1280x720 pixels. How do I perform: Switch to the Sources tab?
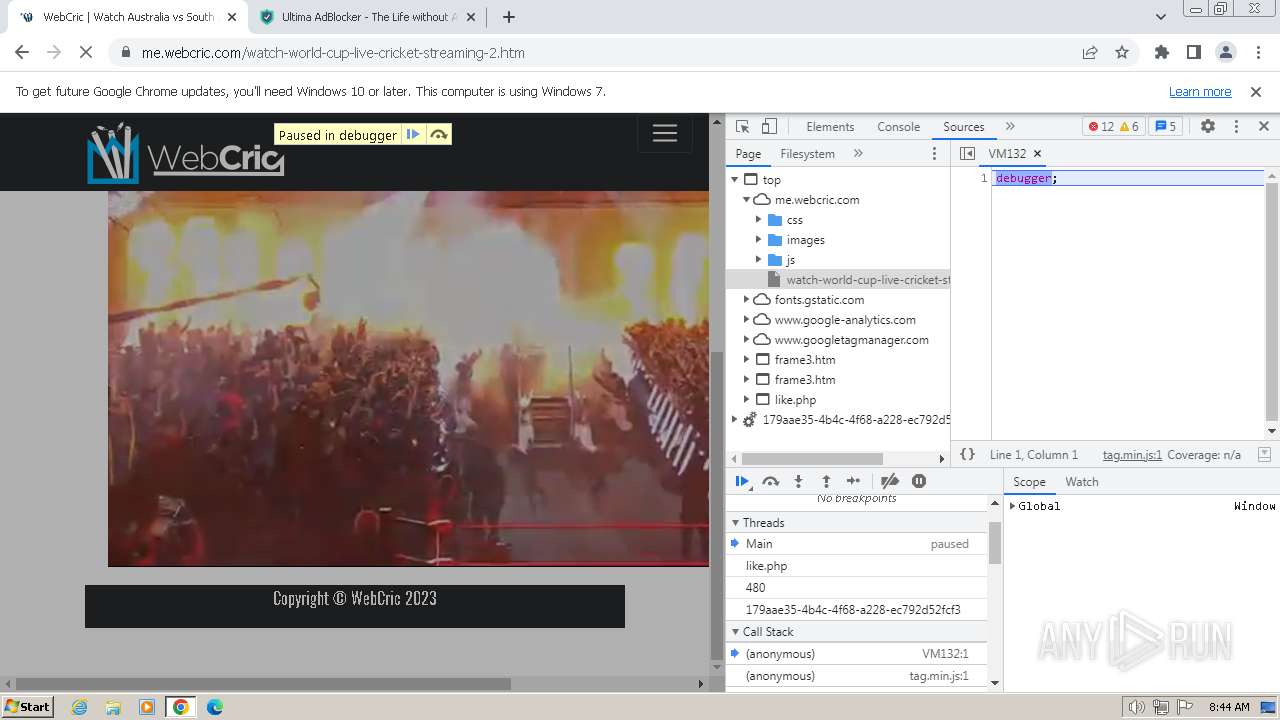point(964,127)
